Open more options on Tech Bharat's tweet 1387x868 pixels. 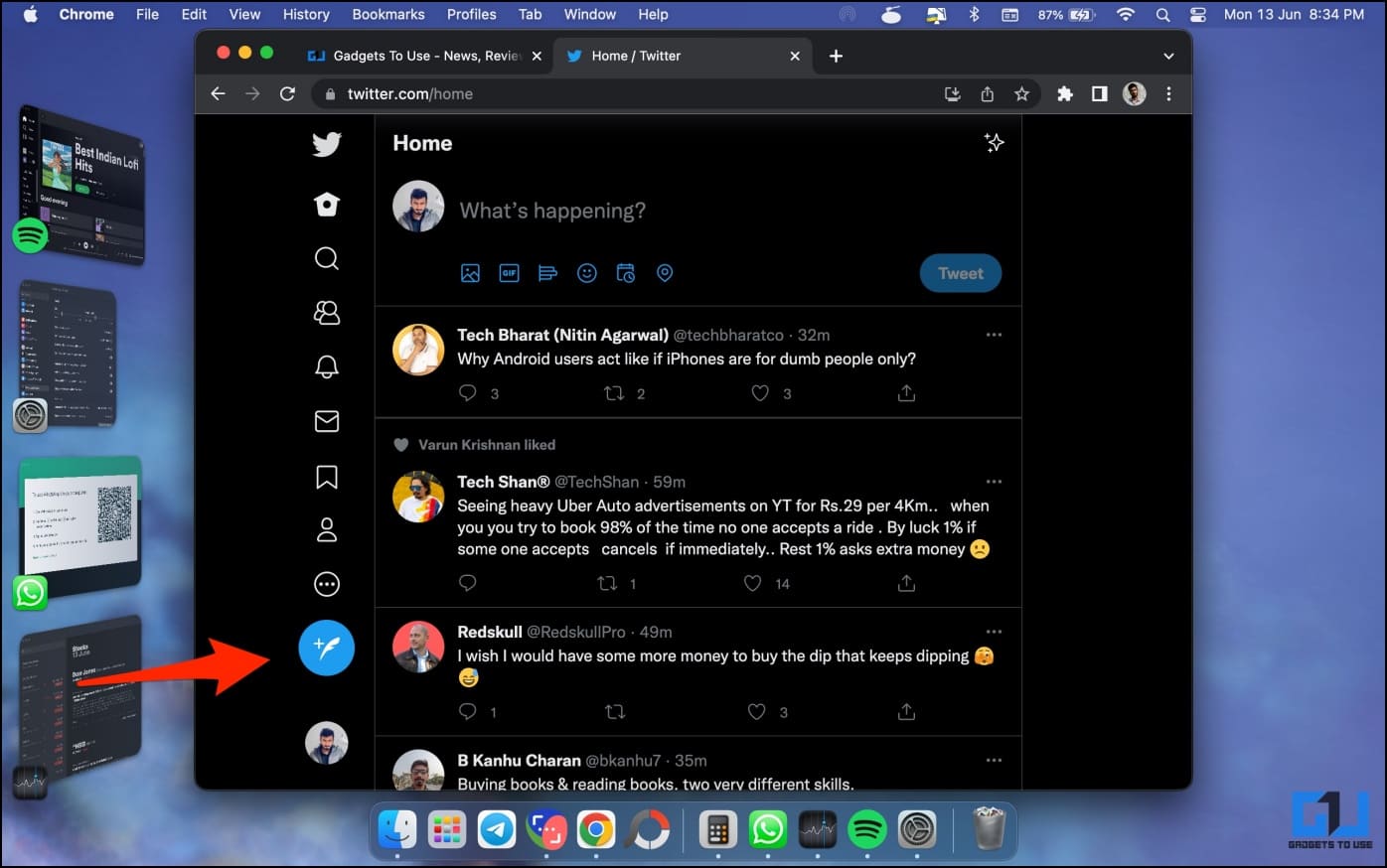pos(994,335)
